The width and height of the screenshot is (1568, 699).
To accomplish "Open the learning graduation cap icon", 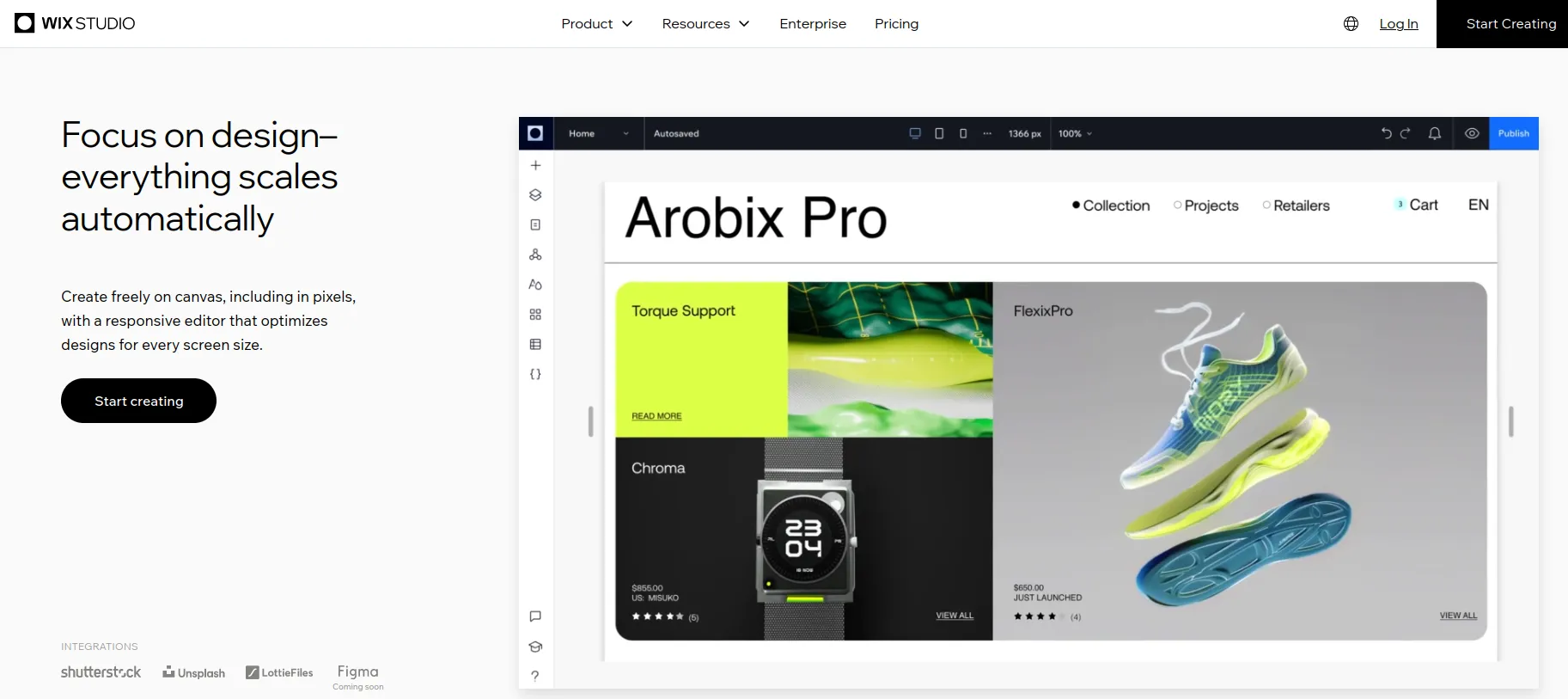I will (535, 647).
